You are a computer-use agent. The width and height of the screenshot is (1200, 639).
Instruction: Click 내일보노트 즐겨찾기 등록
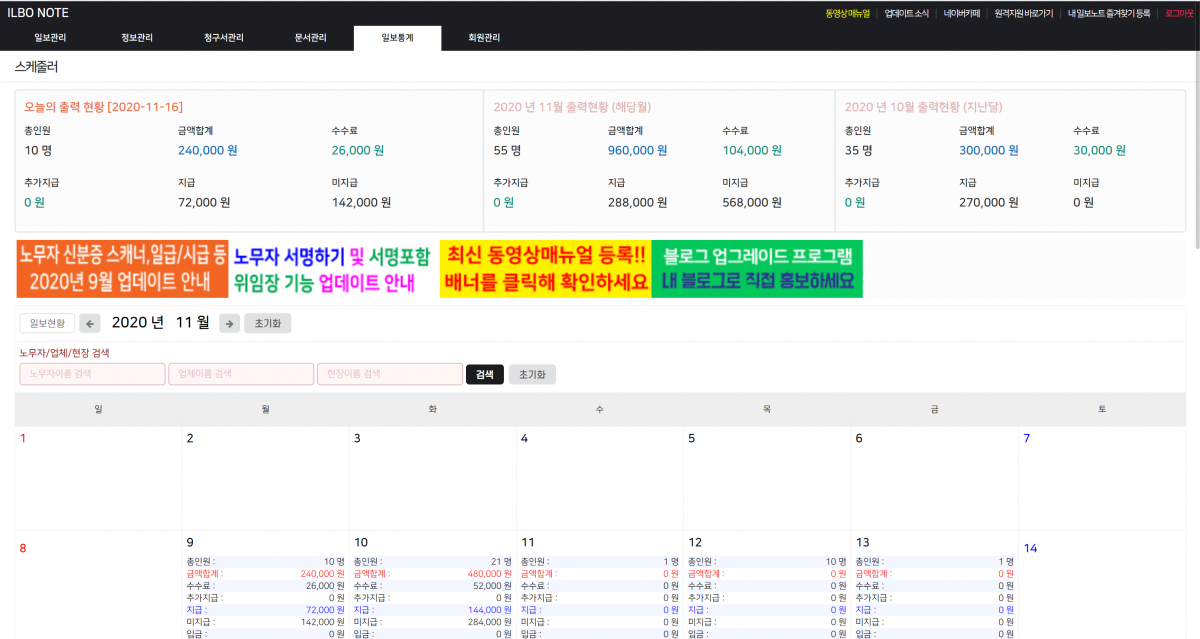[x=1110, y=13]
